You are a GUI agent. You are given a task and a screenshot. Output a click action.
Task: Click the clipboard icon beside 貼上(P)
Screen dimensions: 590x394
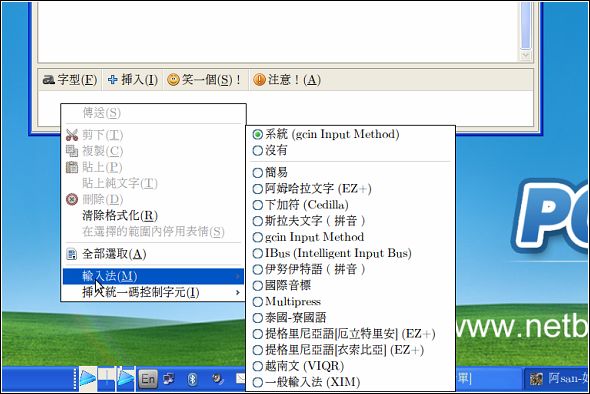(x=72, y=167)
